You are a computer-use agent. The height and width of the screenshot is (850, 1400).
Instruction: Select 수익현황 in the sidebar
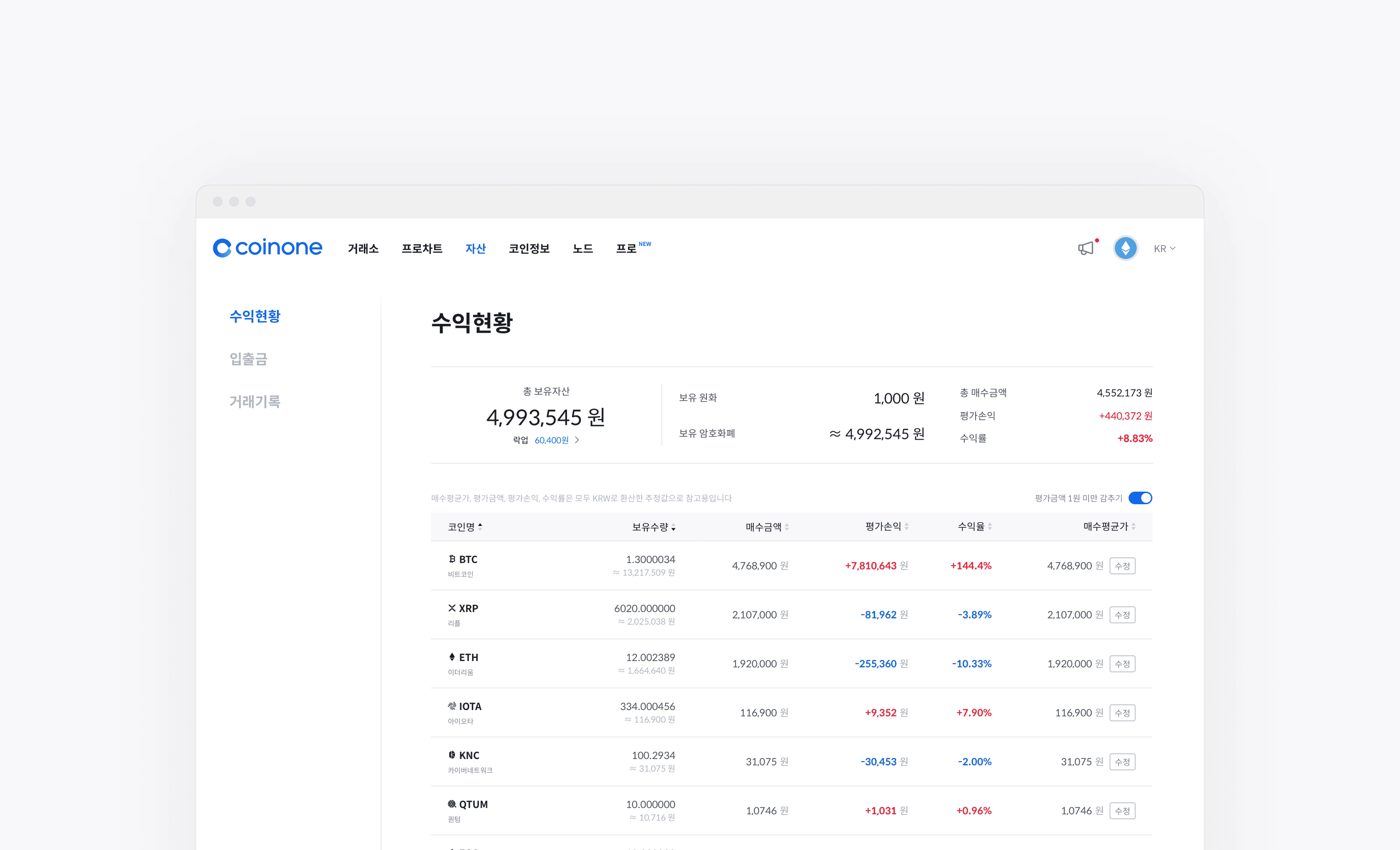click(255, 316)
